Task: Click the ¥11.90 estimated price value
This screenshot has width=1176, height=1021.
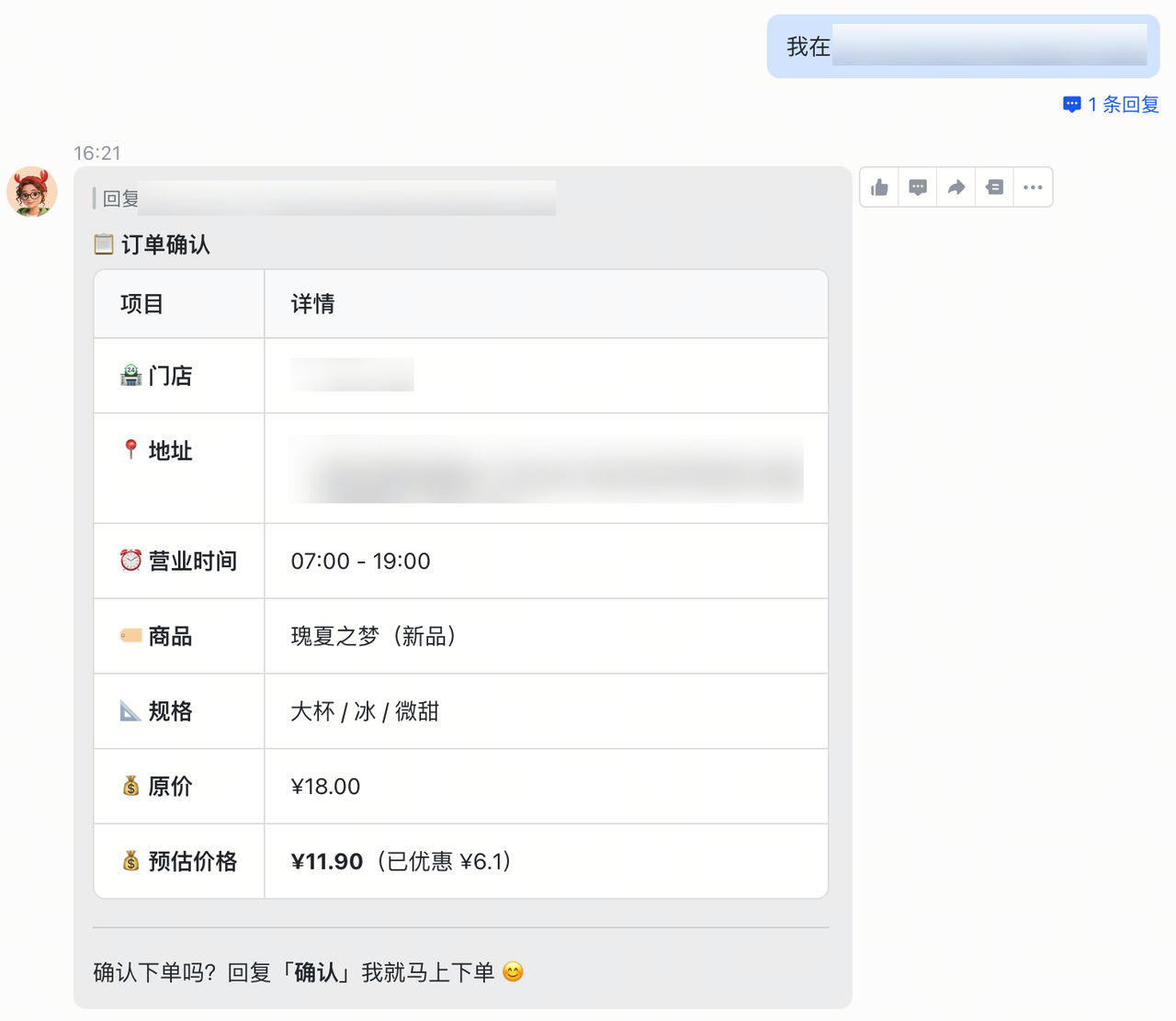Action: tap(327, 862)
